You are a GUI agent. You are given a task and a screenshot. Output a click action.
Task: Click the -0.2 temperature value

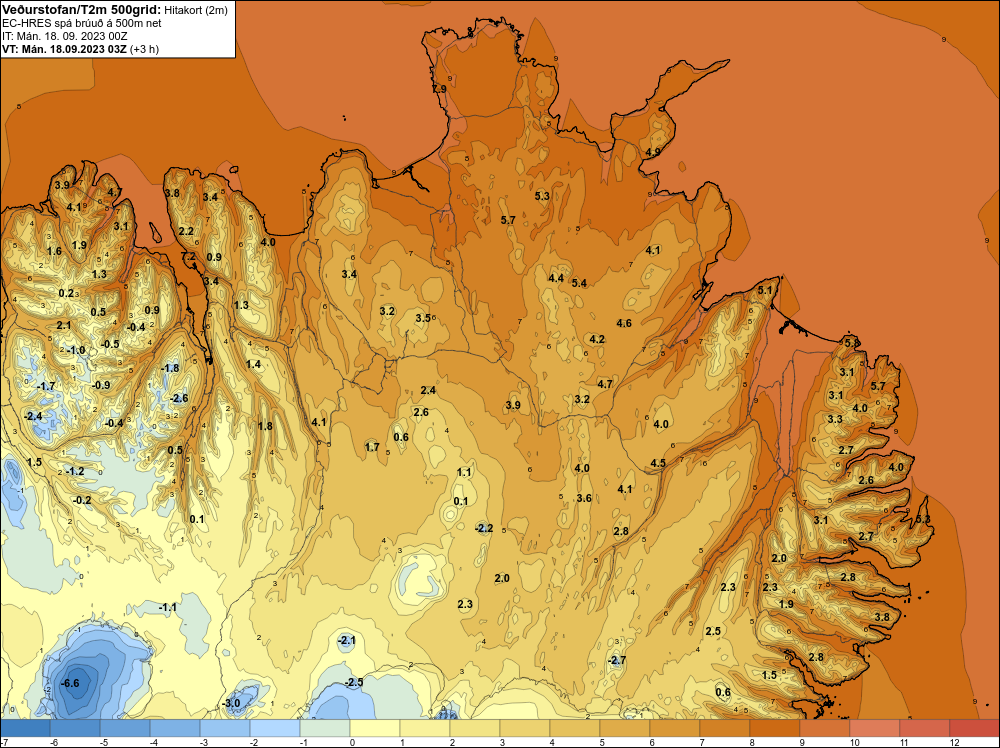(x=82, y=500)
